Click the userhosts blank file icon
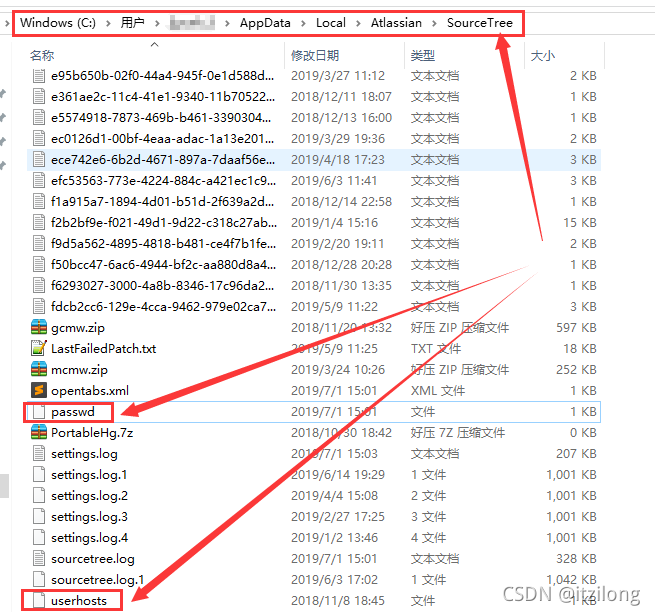 click(x=39, y=600)
